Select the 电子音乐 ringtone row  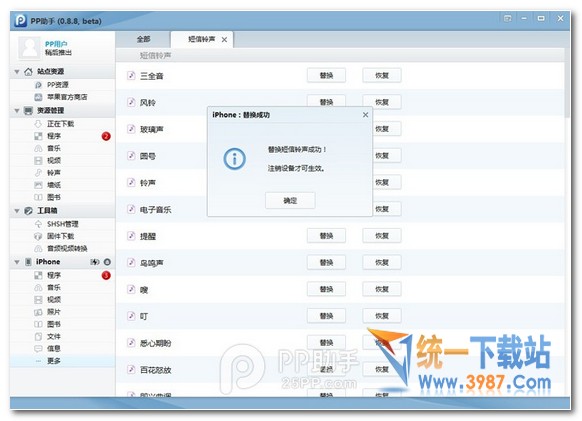340,209
